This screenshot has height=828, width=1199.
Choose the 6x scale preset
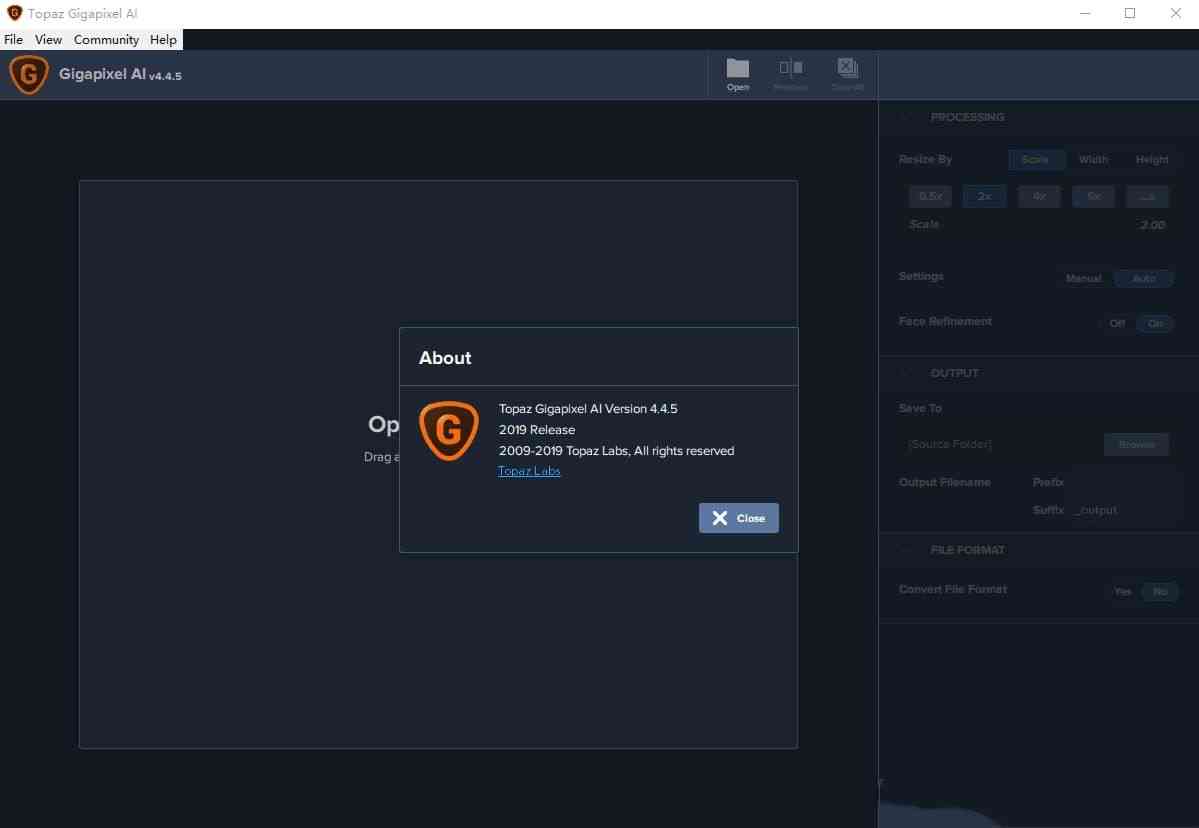click(x=1093, y=196)
